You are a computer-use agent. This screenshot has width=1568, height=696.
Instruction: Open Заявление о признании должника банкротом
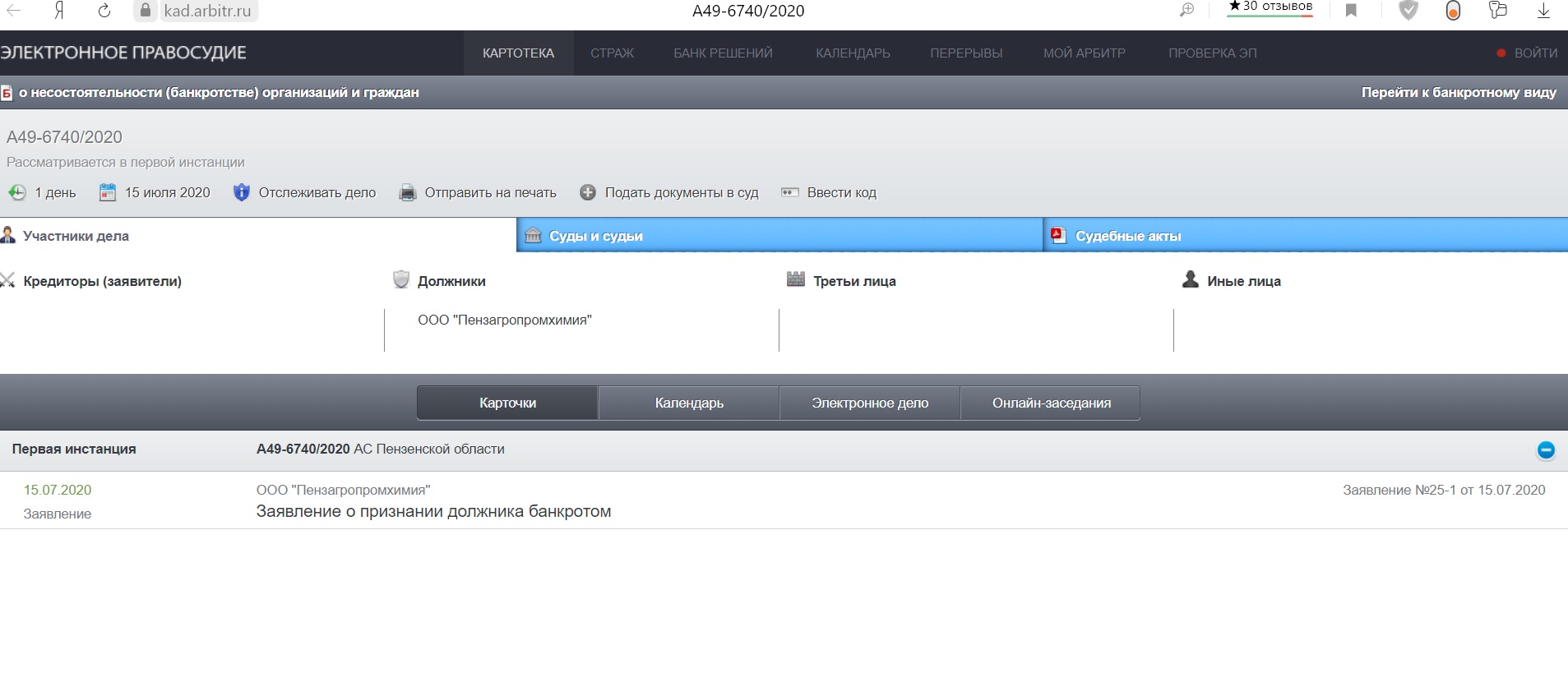pyautogui.click(x=433, y=512)
